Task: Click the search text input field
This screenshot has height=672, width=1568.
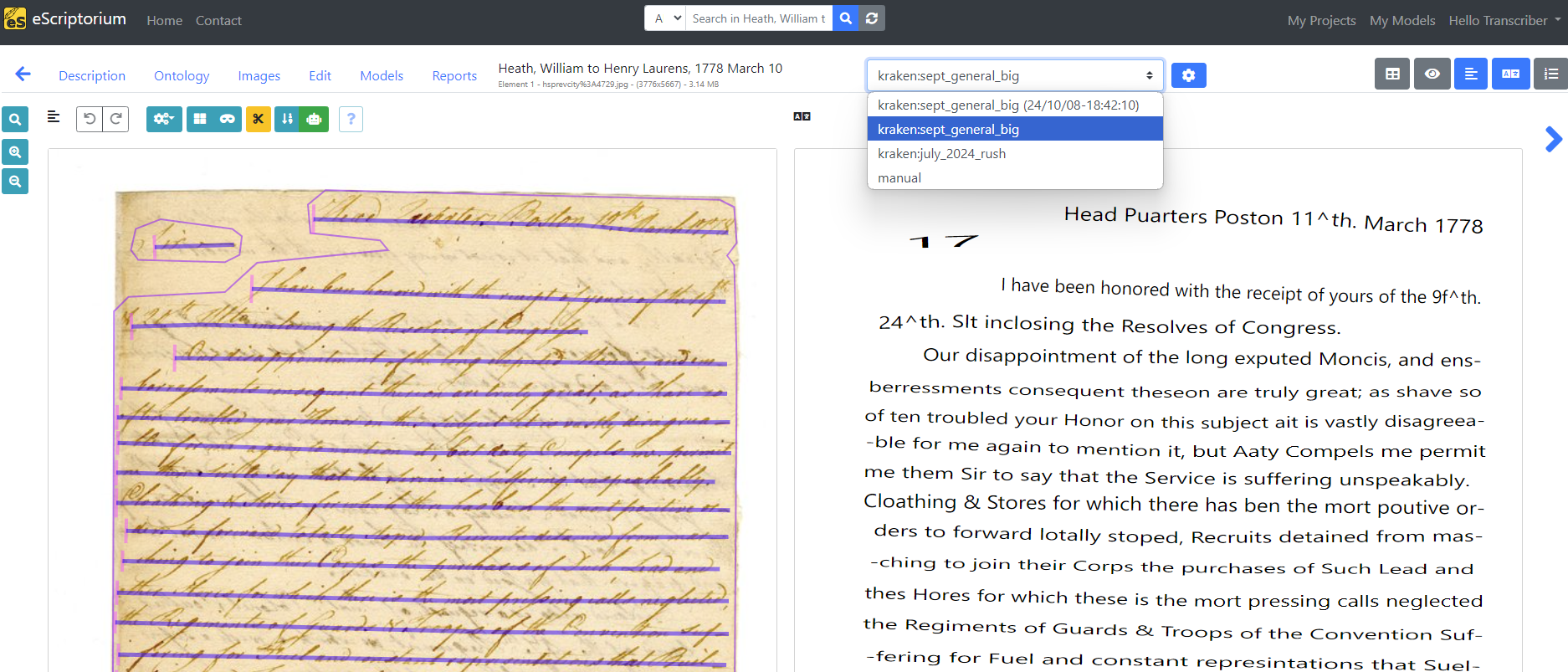Action: pyautogui.click(x=759, y=18)
